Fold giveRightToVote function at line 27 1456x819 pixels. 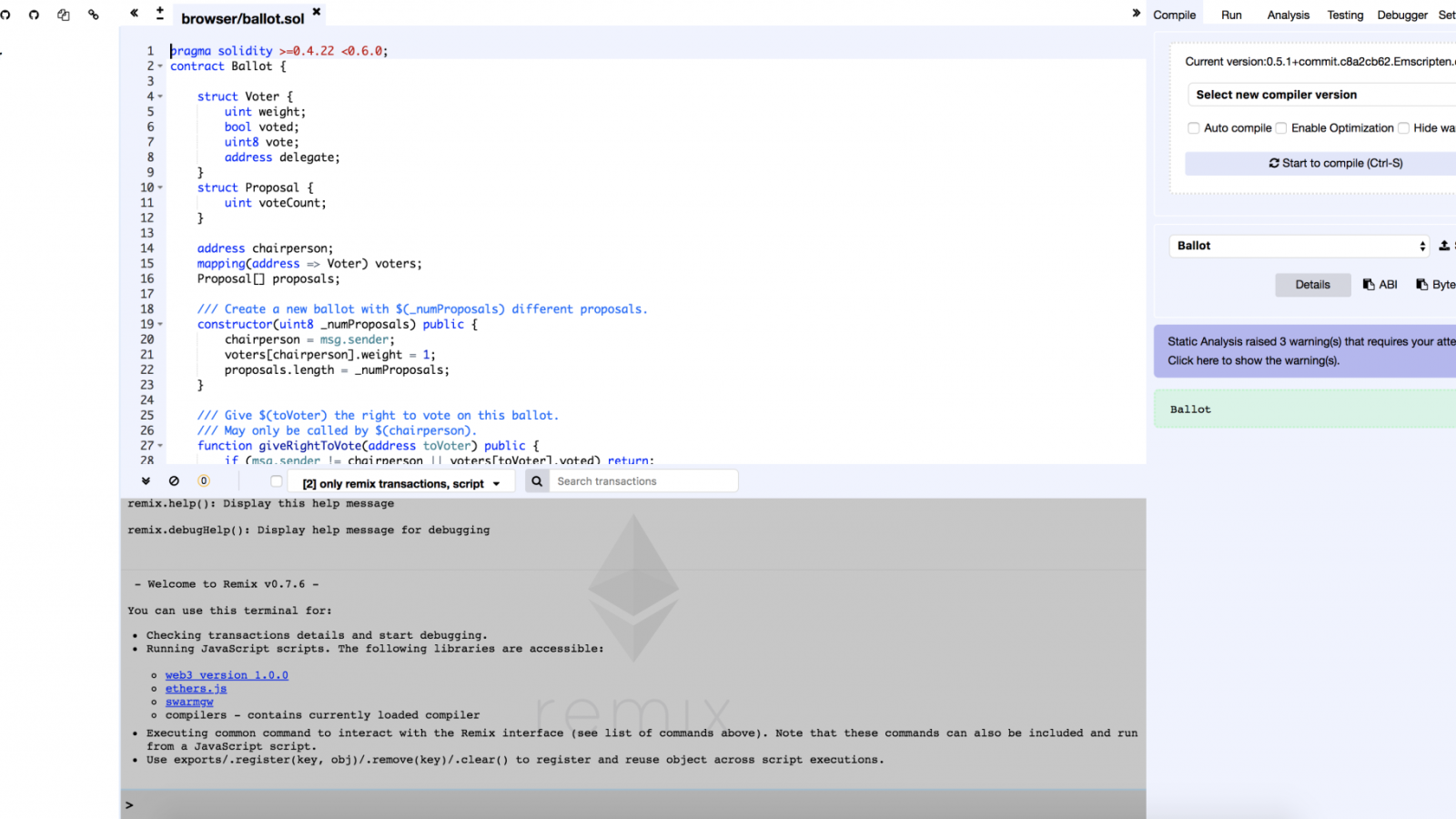pos(161,446)
